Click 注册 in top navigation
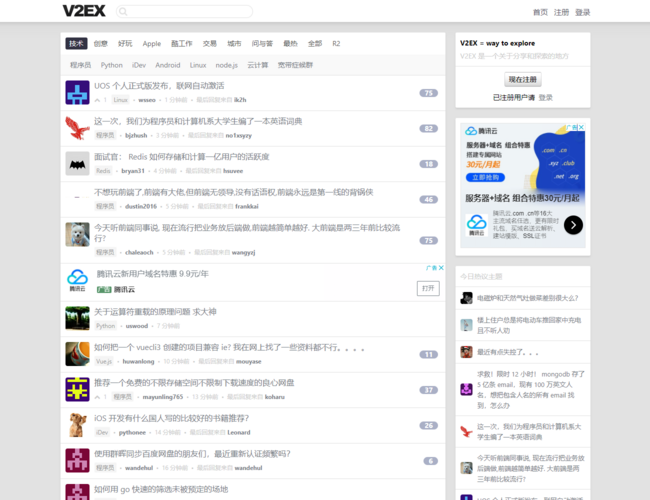 [x=561, y=12]
